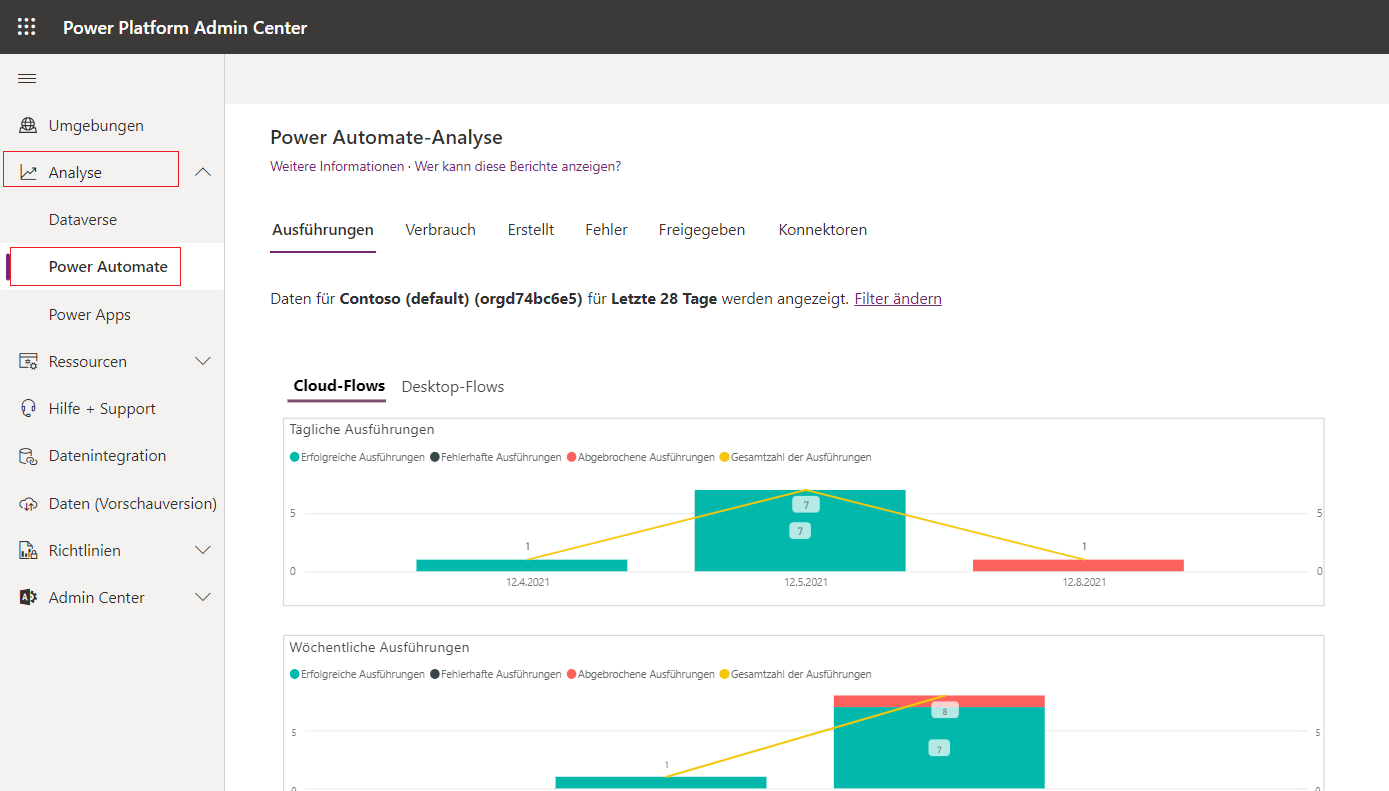Viewport: 1389px width, 791px height.
Task: Click Gesamtzahl der Ausführungen legend in daily chart
Action: 796,457
